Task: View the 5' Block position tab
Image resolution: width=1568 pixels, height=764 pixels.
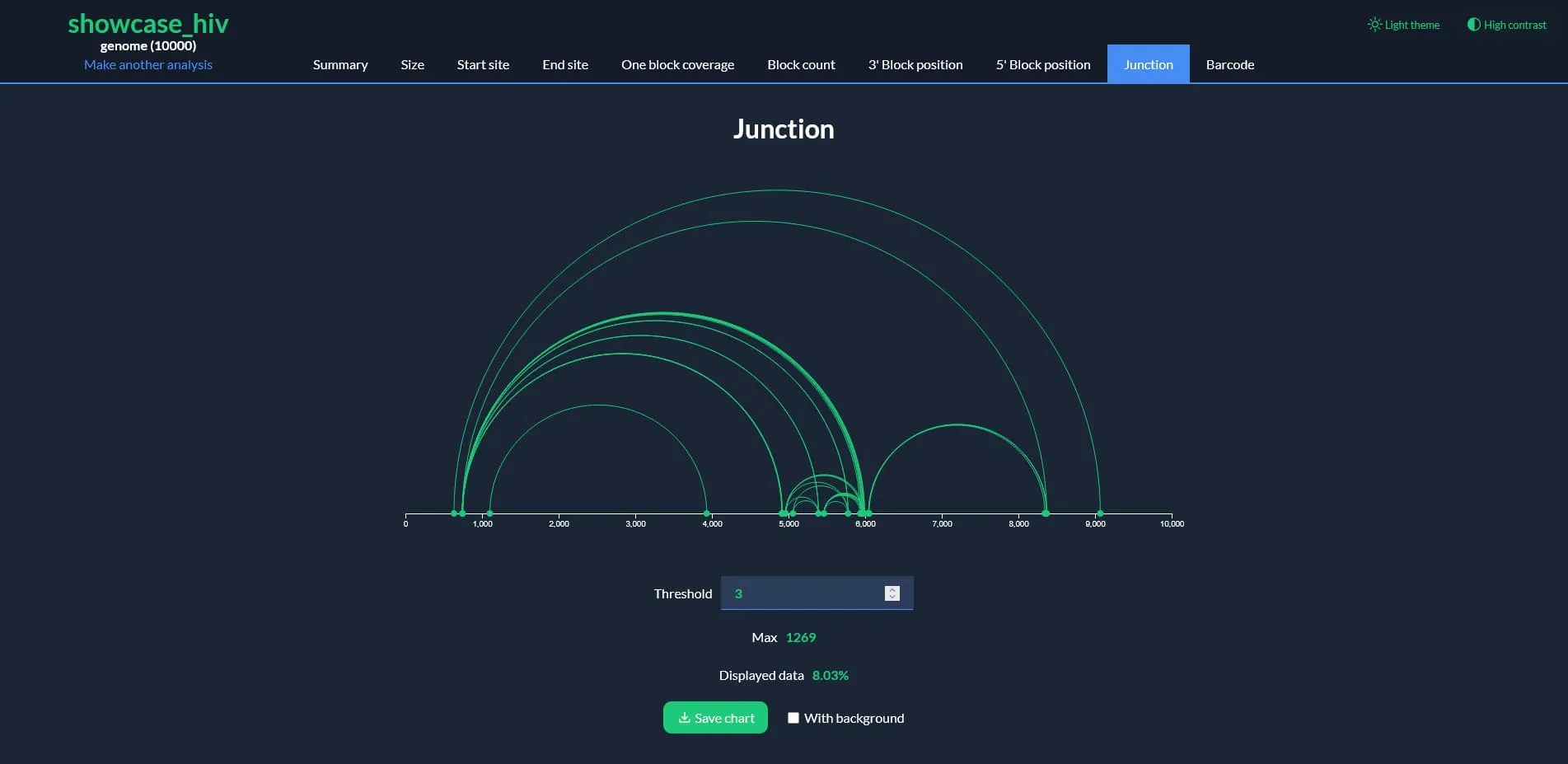Action: tap(1042, 64)
